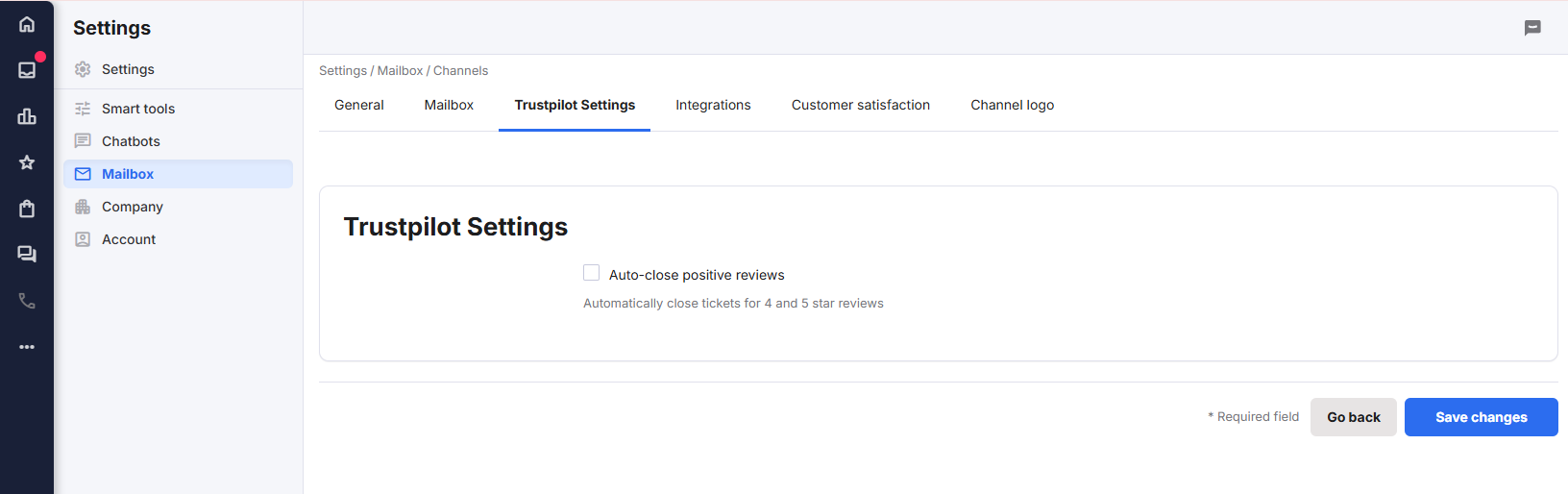Open Smart tools menu item
Viewport: 1568px width, 494px height.
point(179,109)
